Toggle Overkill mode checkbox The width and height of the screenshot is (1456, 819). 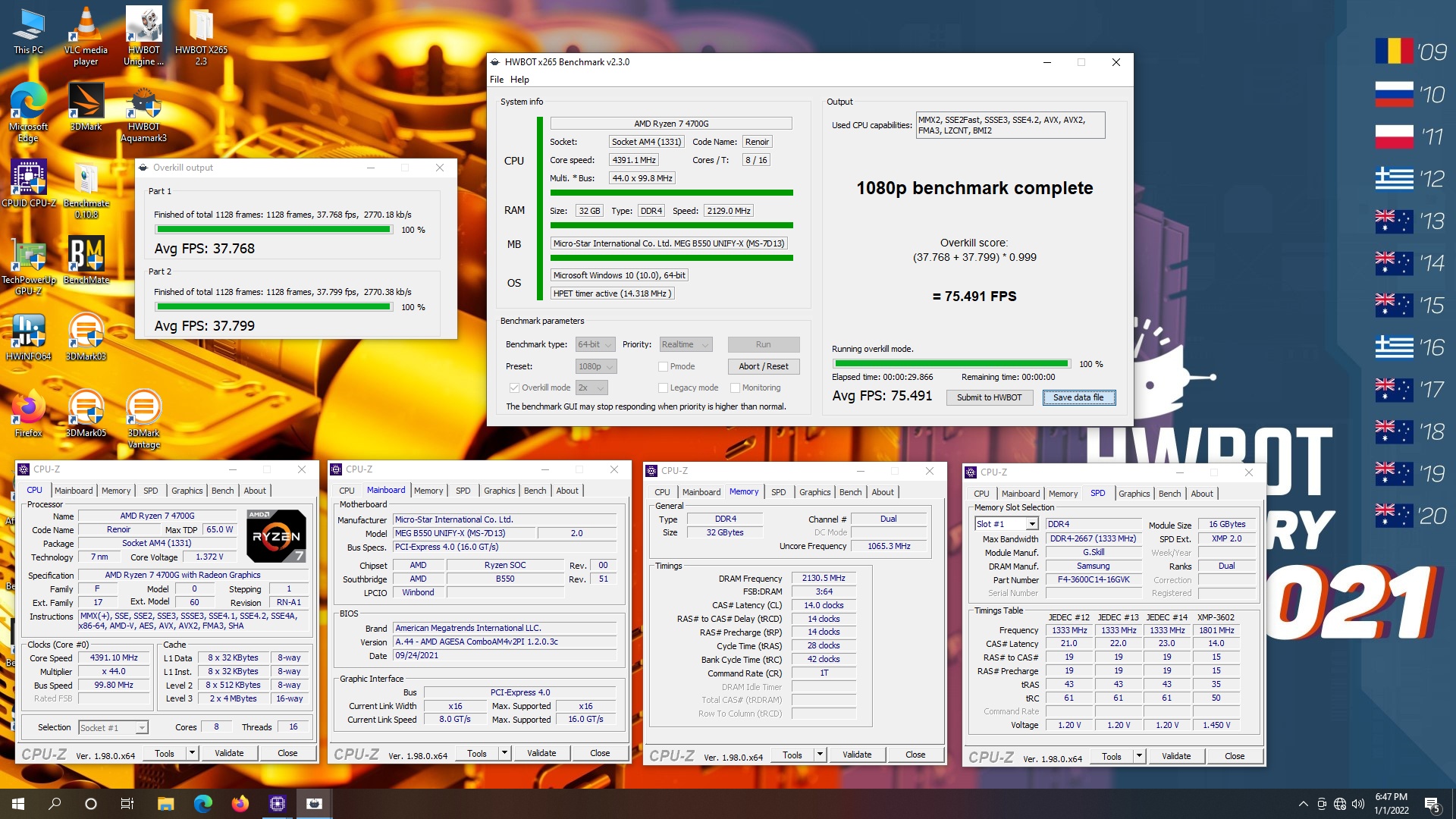pos(514,388)
